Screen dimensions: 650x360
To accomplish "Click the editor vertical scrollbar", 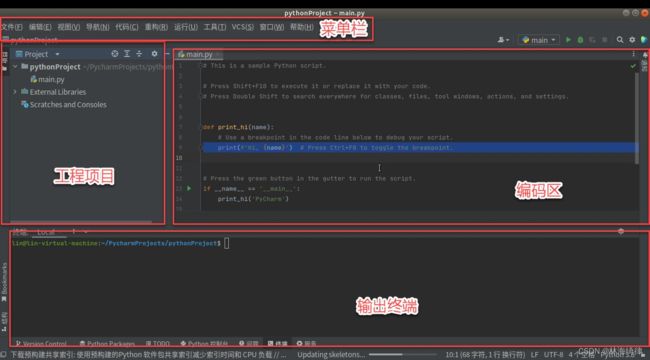I will tap(636, 118).
